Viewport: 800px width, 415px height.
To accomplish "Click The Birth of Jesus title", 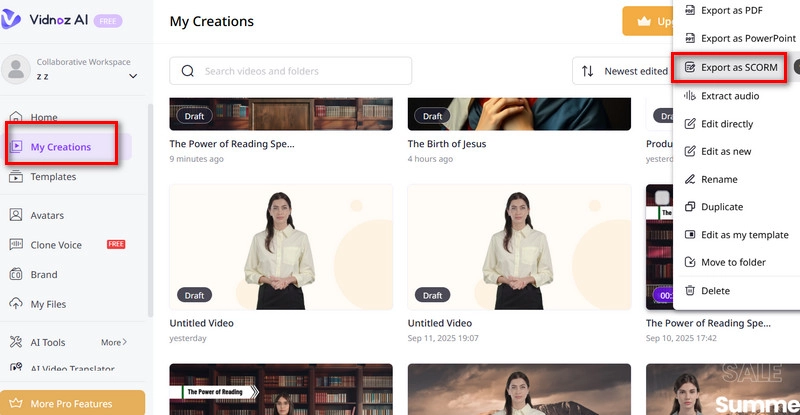I will (447, 144).
